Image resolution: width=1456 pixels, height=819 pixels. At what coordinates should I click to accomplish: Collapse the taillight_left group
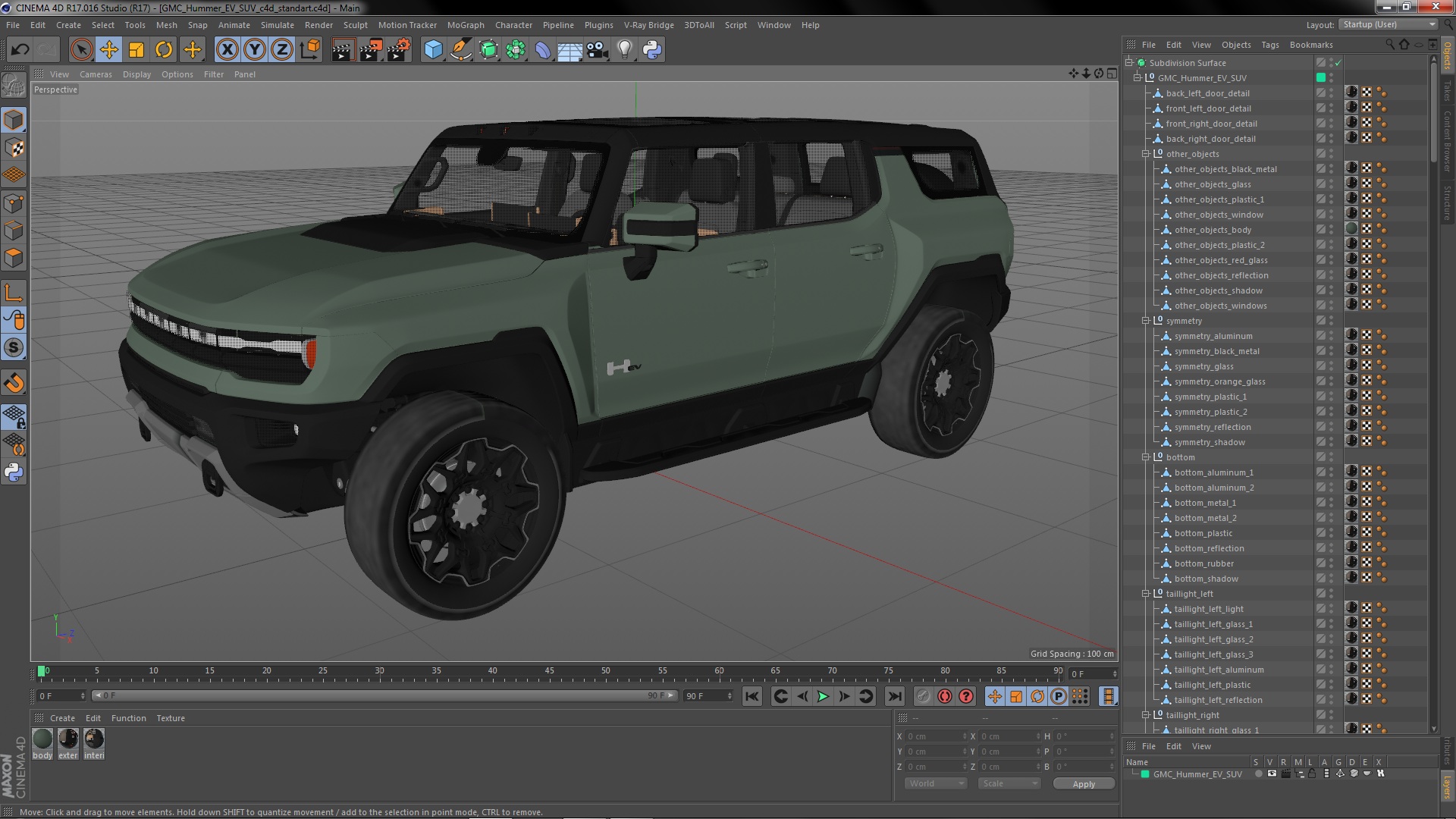click(x=1146, y=594)
